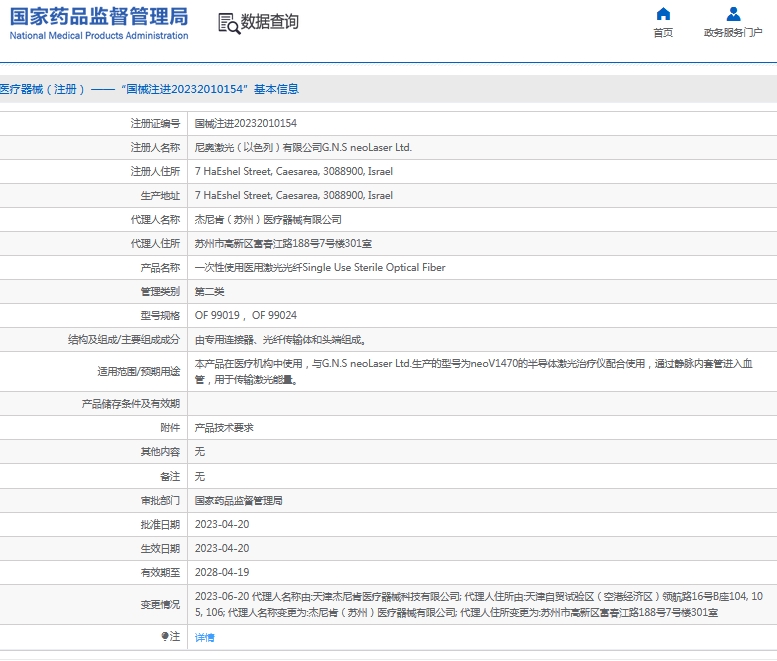777x661 pixels.
Task: Click agent name 杰尼肯（苏州）医疗器械有限公司
Action: tap(268, 220)
